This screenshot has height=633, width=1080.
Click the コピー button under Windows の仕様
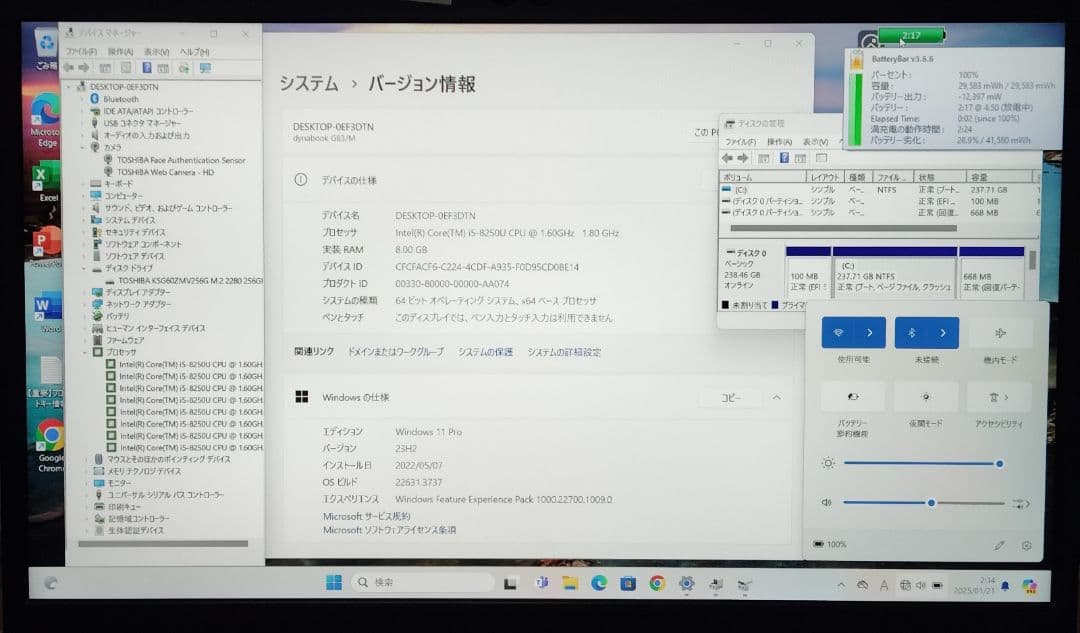coord(730,397)
